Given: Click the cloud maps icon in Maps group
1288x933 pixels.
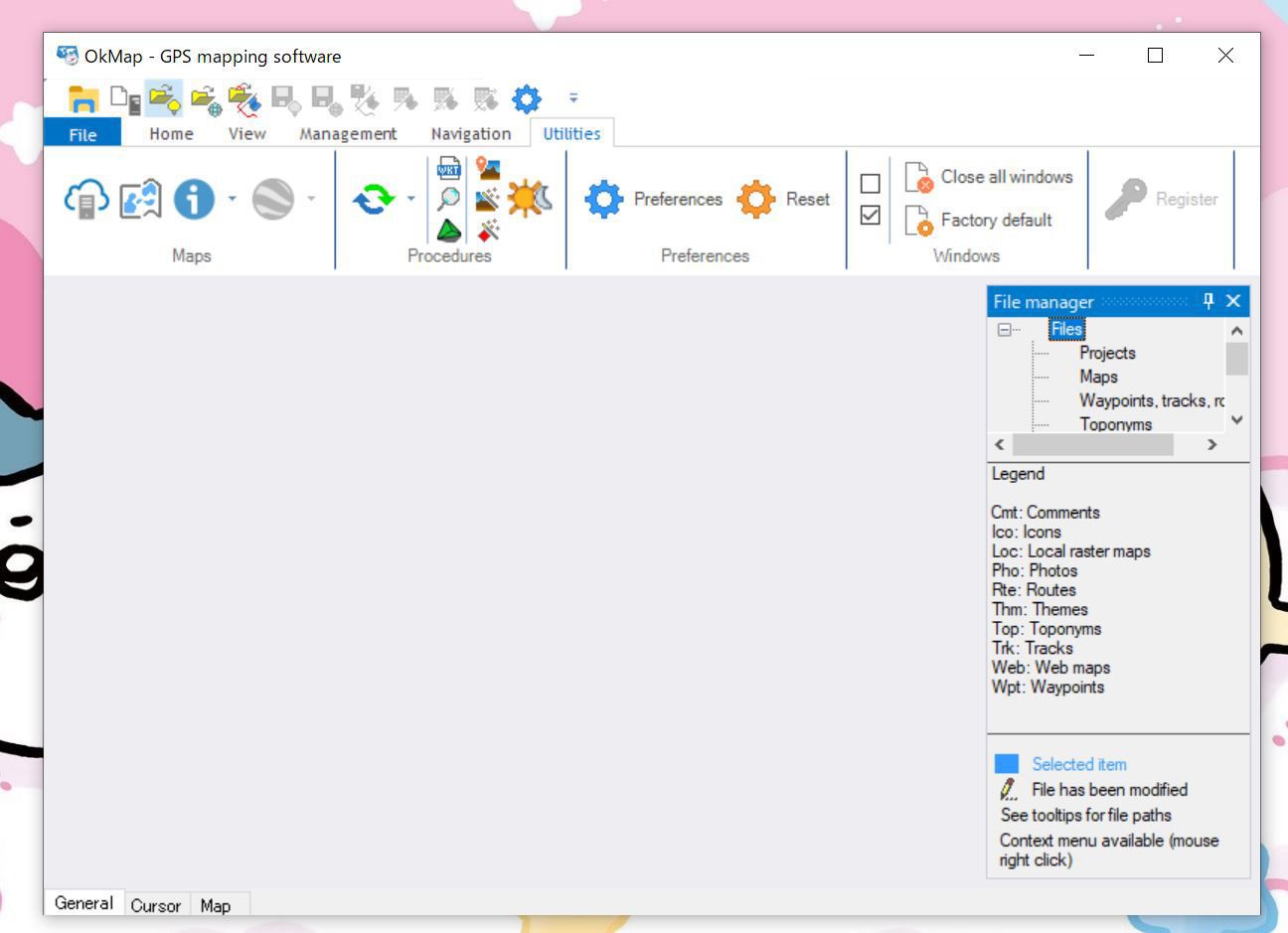Looking at the screenshot, I should pyautogui.click(x=84, y=199).
